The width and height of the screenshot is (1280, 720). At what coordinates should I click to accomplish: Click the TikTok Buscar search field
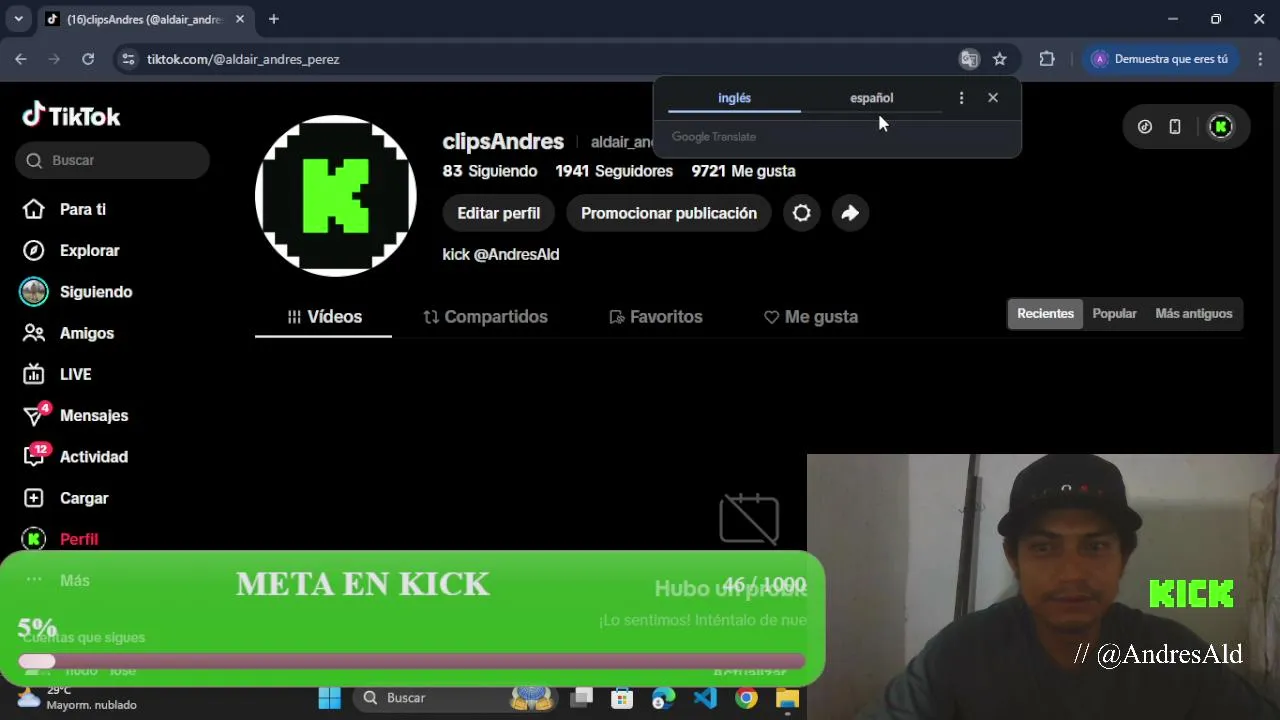tap(112, 160)
